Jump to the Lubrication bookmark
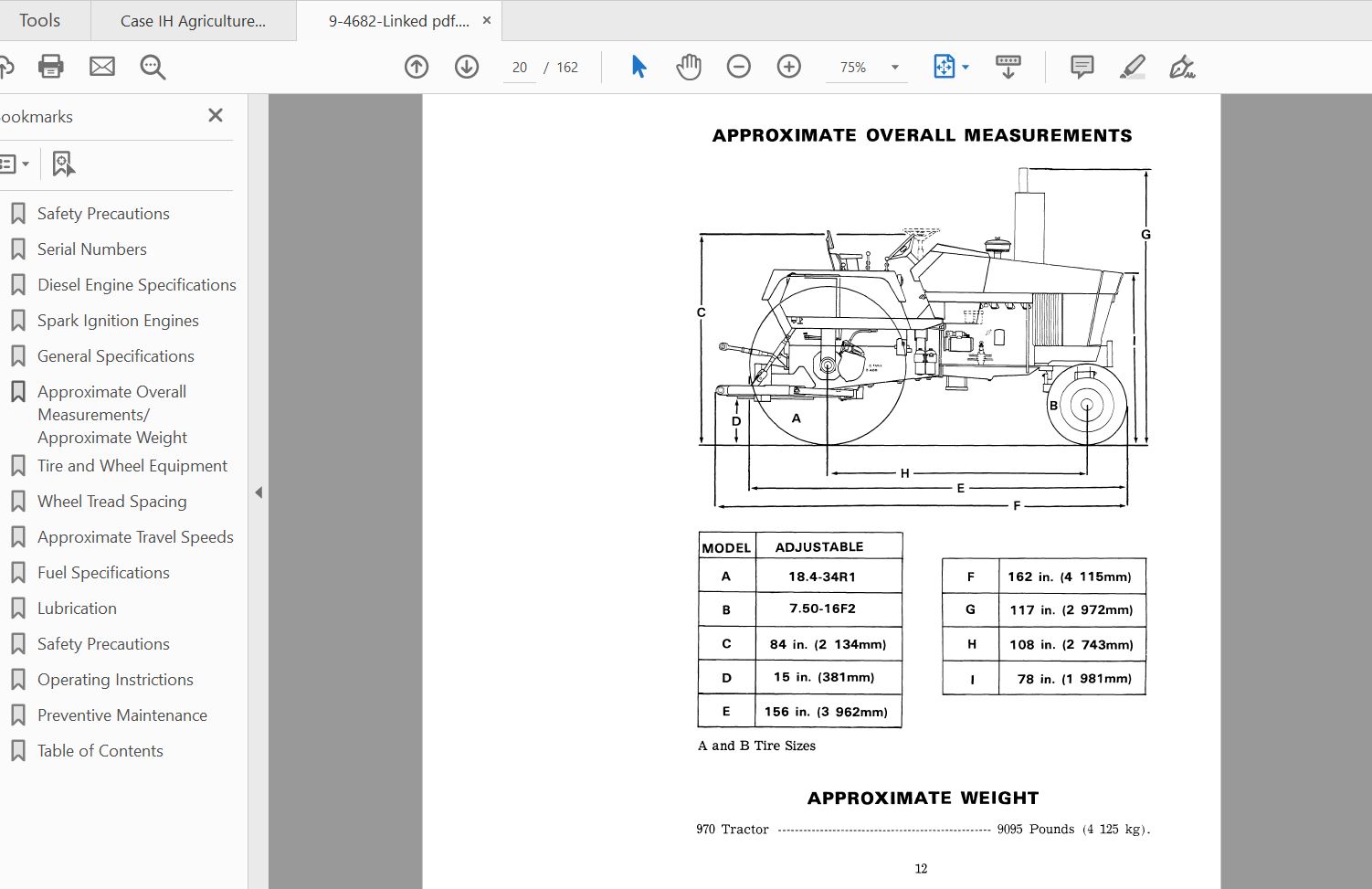 (77, 608)
